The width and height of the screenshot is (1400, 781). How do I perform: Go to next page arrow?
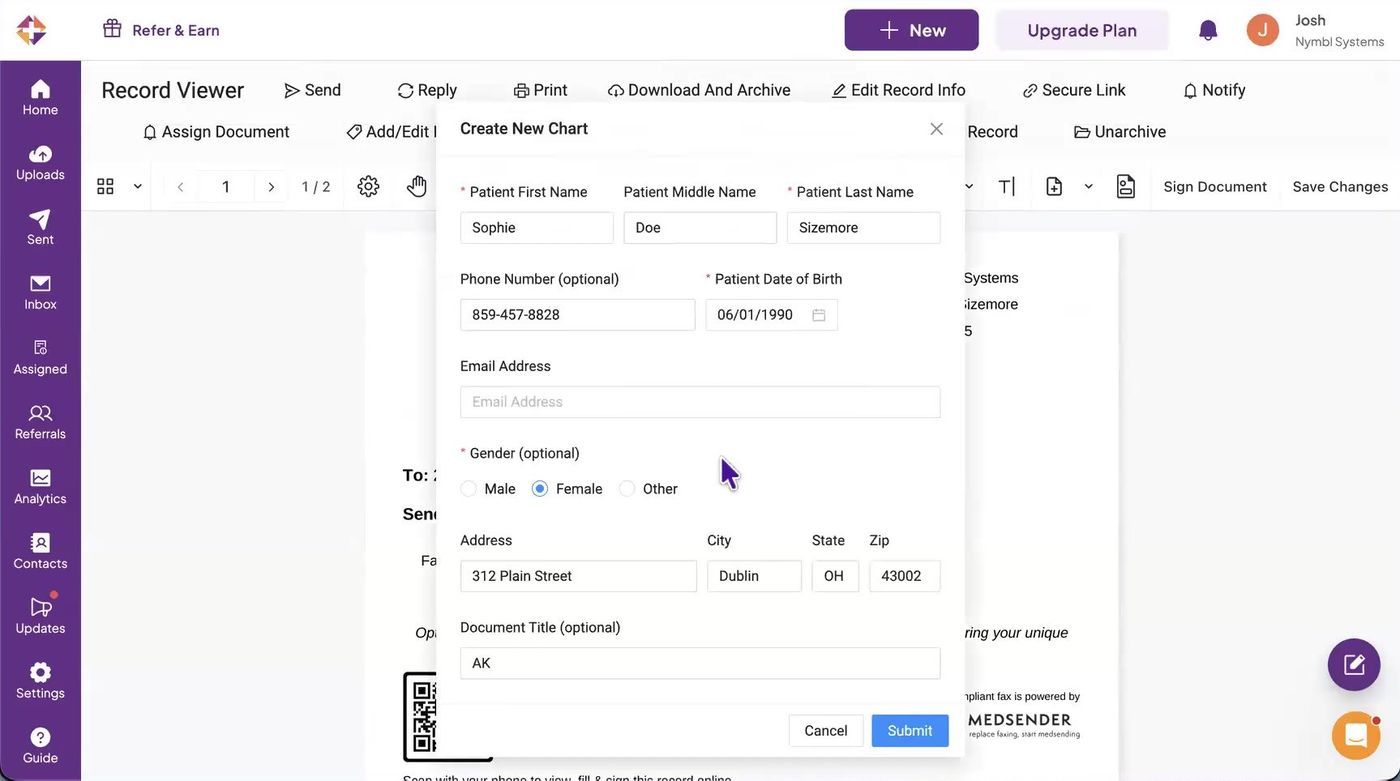click(271, 187)
